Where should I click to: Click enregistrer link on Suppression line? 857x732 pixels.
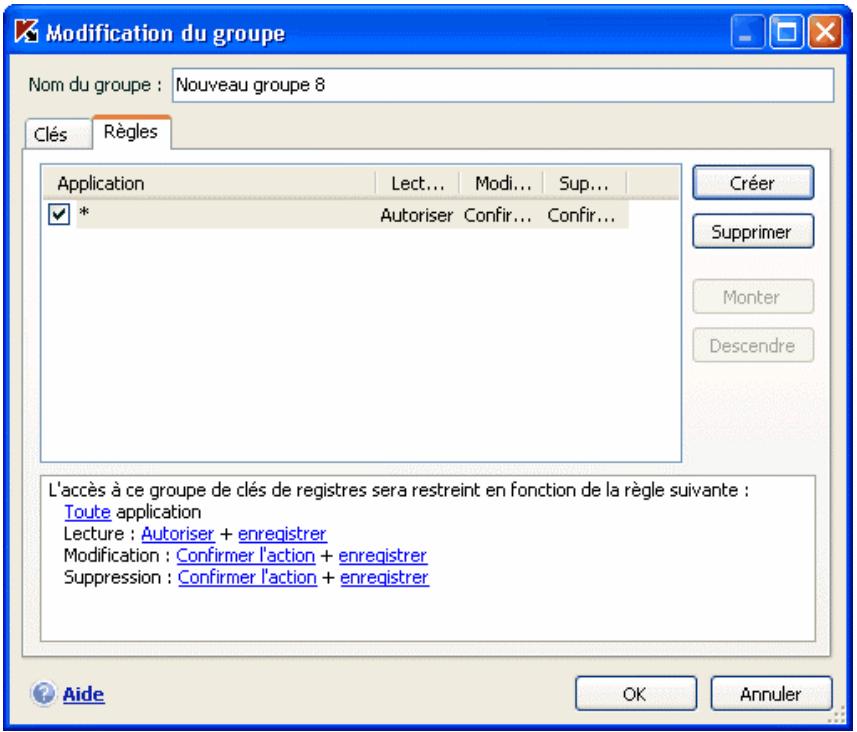coord(384,577)
